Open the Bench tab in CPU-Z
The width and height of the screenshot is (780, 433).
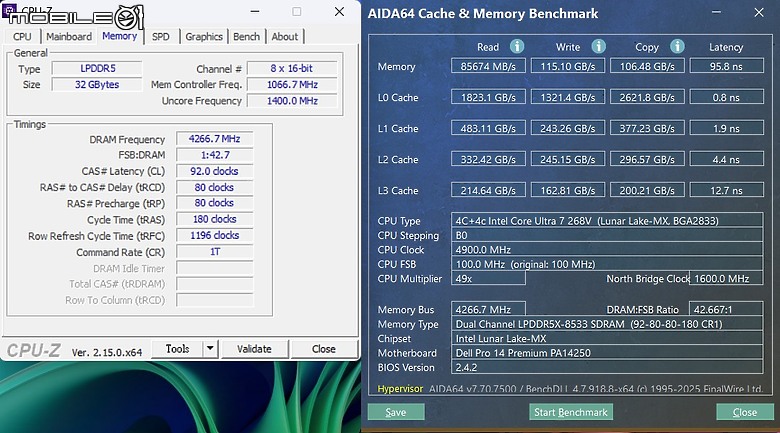pyautogui.click(x=246, y=36)
